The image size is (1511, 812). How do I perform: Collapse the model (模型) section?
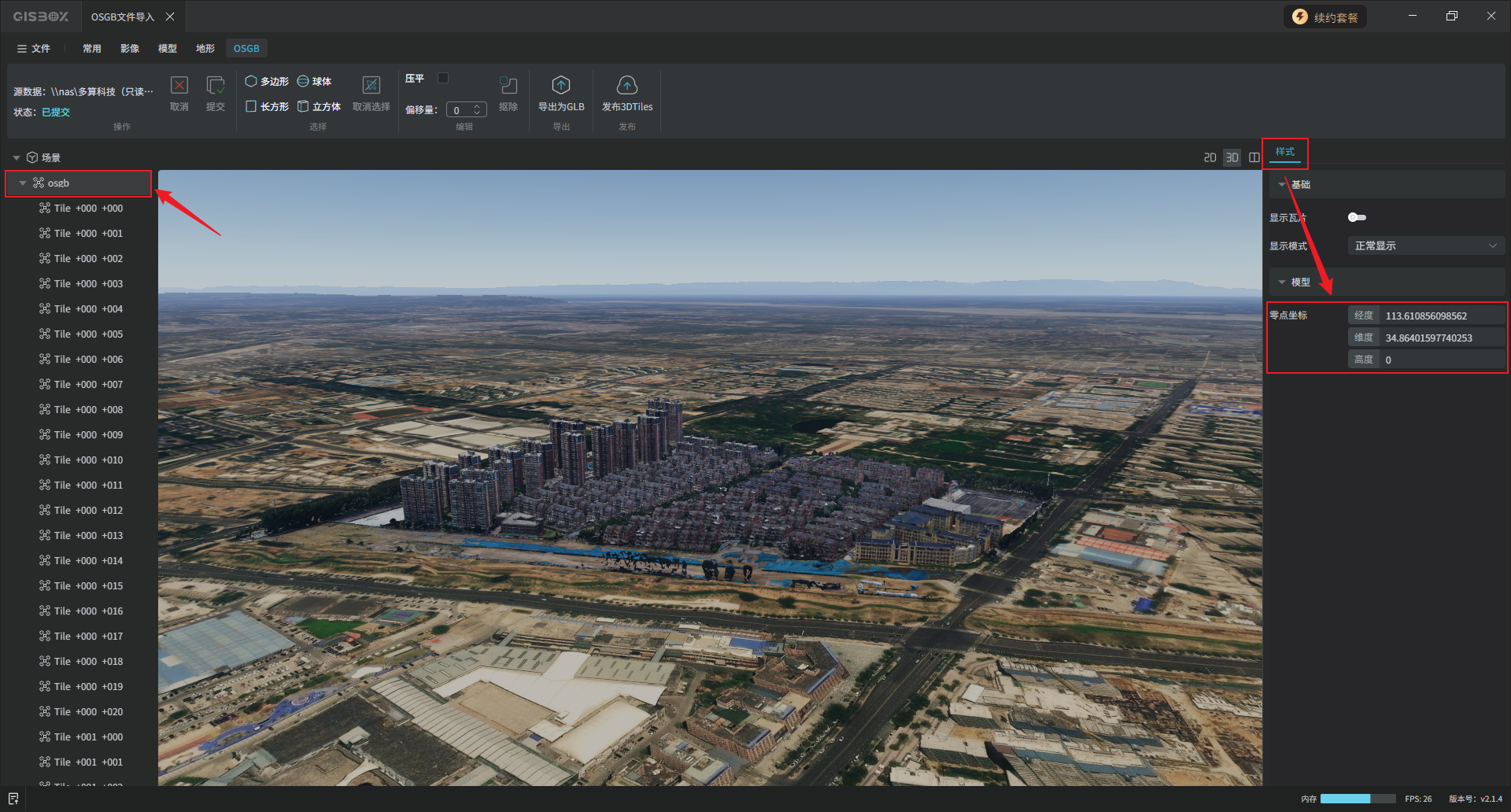pos(1282,282)
